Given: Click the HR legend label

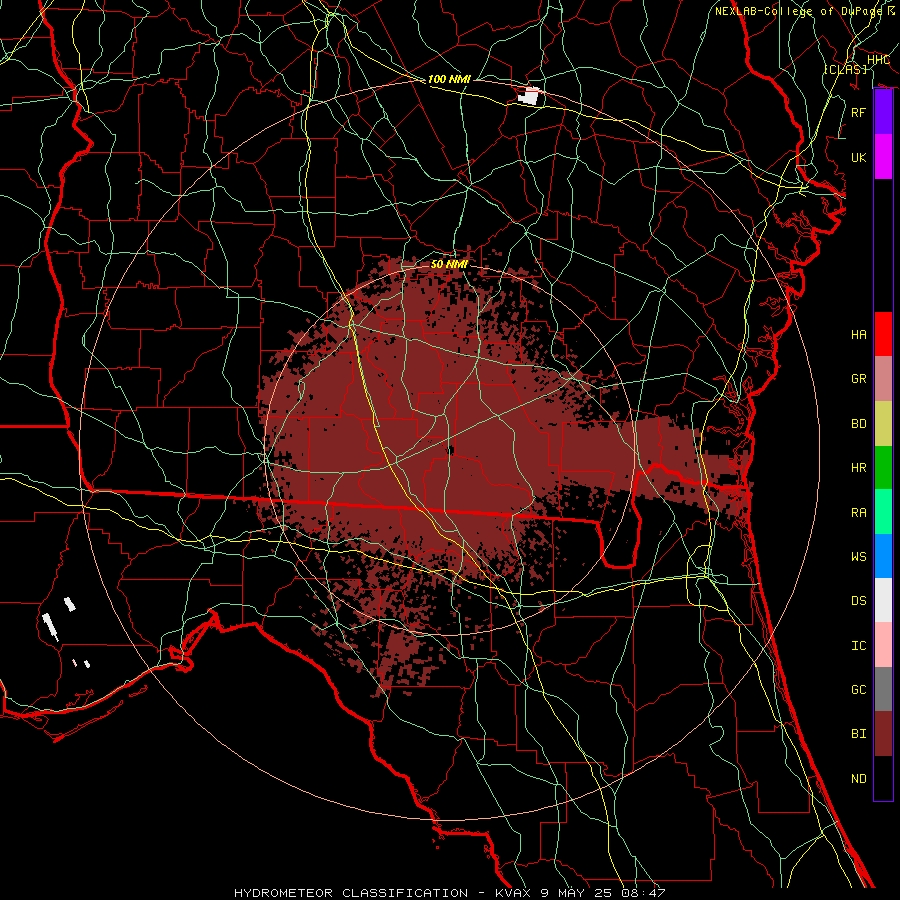Looking at the screenshot, I should [858, 468].
